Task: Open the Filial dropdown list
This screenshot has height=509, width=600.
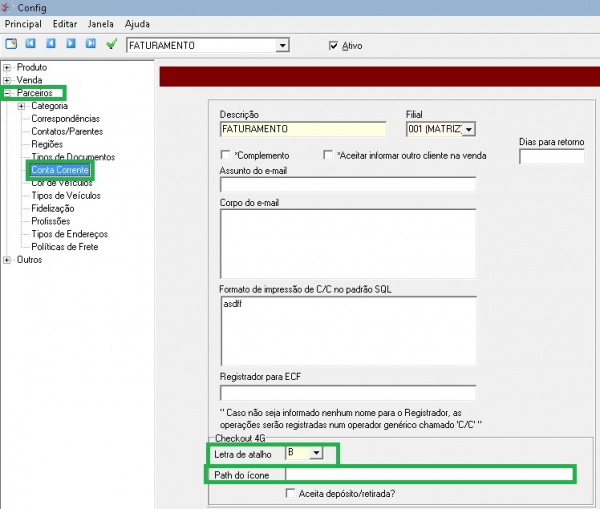Action: [x=468, y=129]
